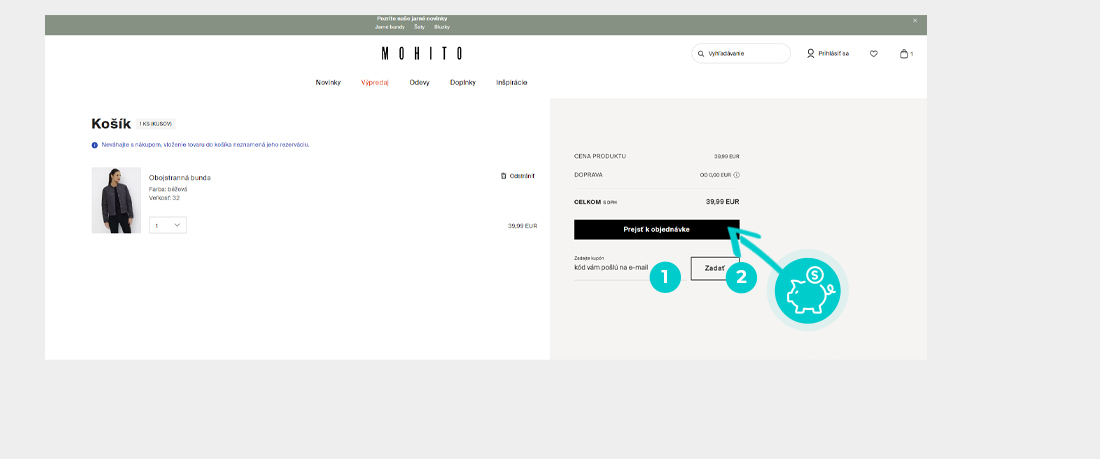Click the user account icon
The width and height of the screenshot is (1100, 459).
pos(811,54)
